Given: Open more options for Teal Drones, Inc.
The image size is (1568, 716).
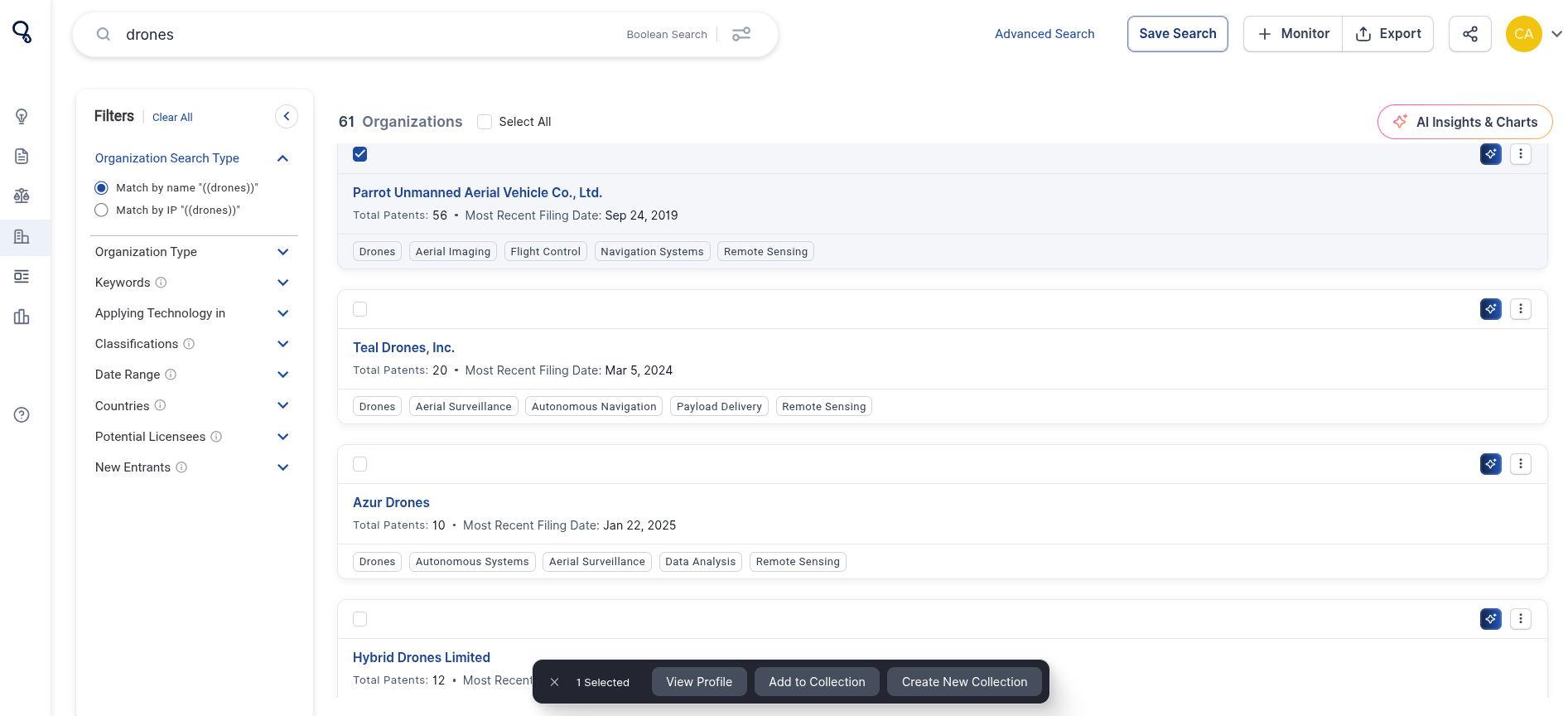Looking at the screenshot, I should [1521, 309].
